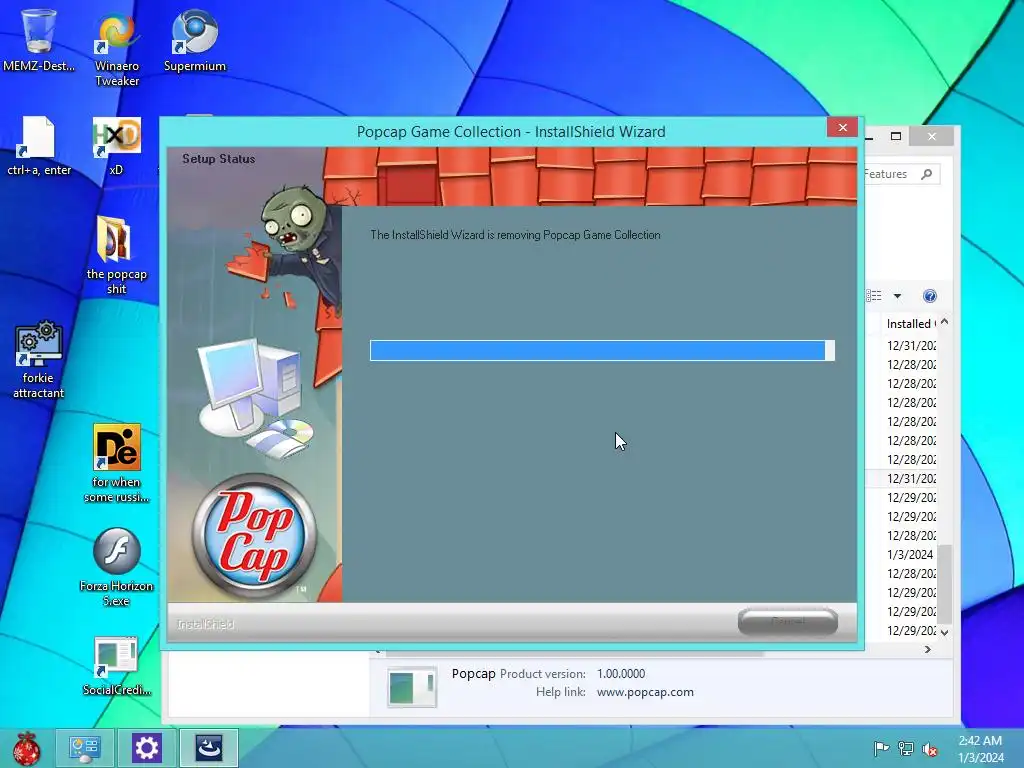Screen dimensions: 1024x768
Task: Open the www.popcap.com help link
Action: click(x=645, y=692)
